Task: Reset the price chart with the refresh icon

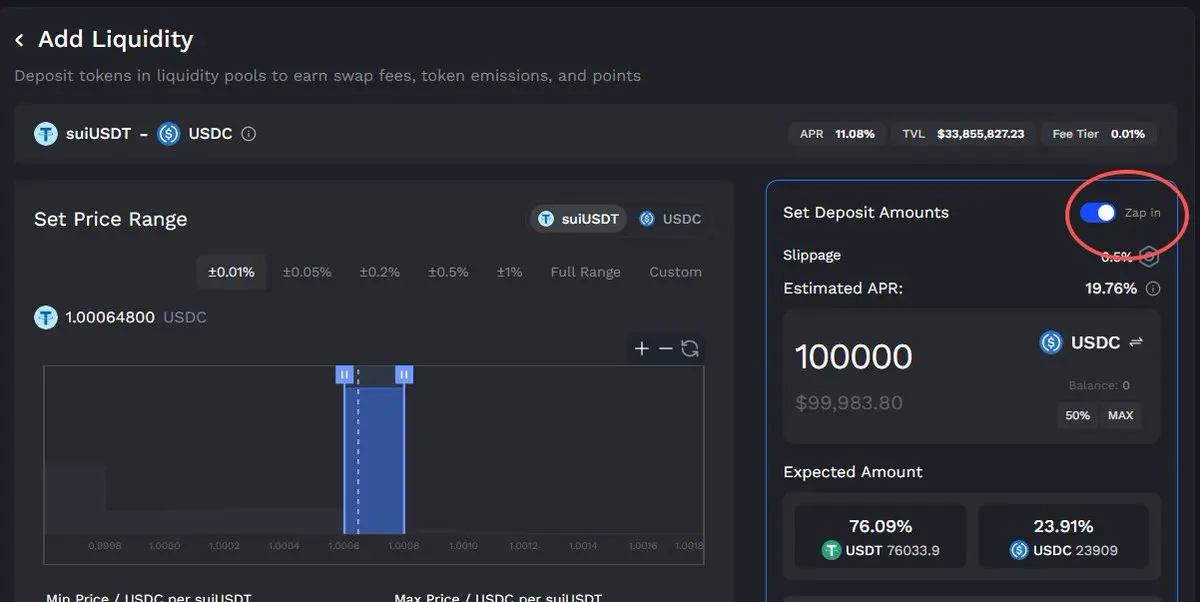Action: pyautogui.click(x=690, y=348)
